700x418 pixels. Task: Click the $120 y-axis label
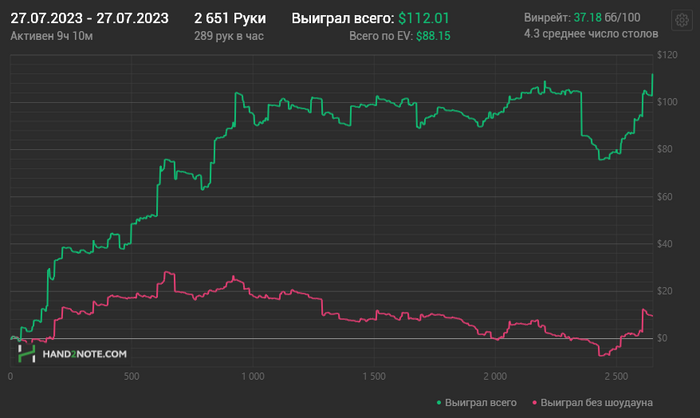click(x=667, y=55)
